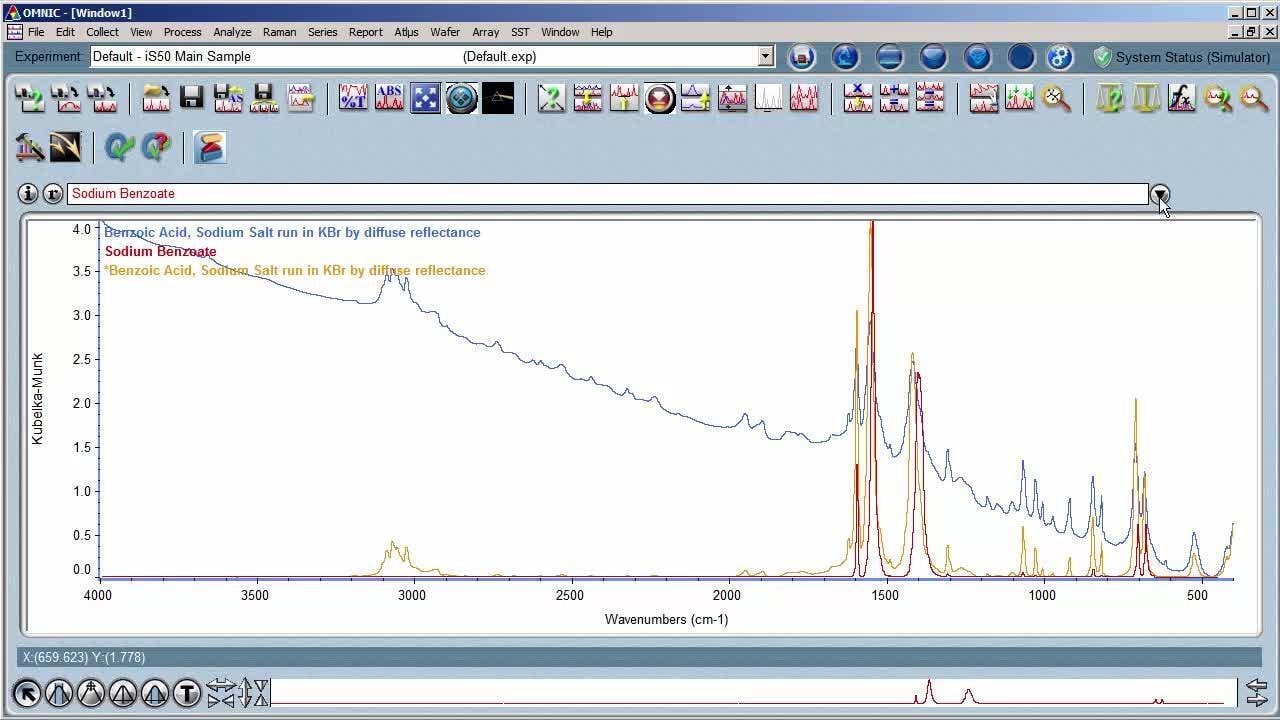Image resolution: width=1280 pixels, height=720 pixels.
Task: Click the ABS absorbance conversion icon
Action: point(389,97)
